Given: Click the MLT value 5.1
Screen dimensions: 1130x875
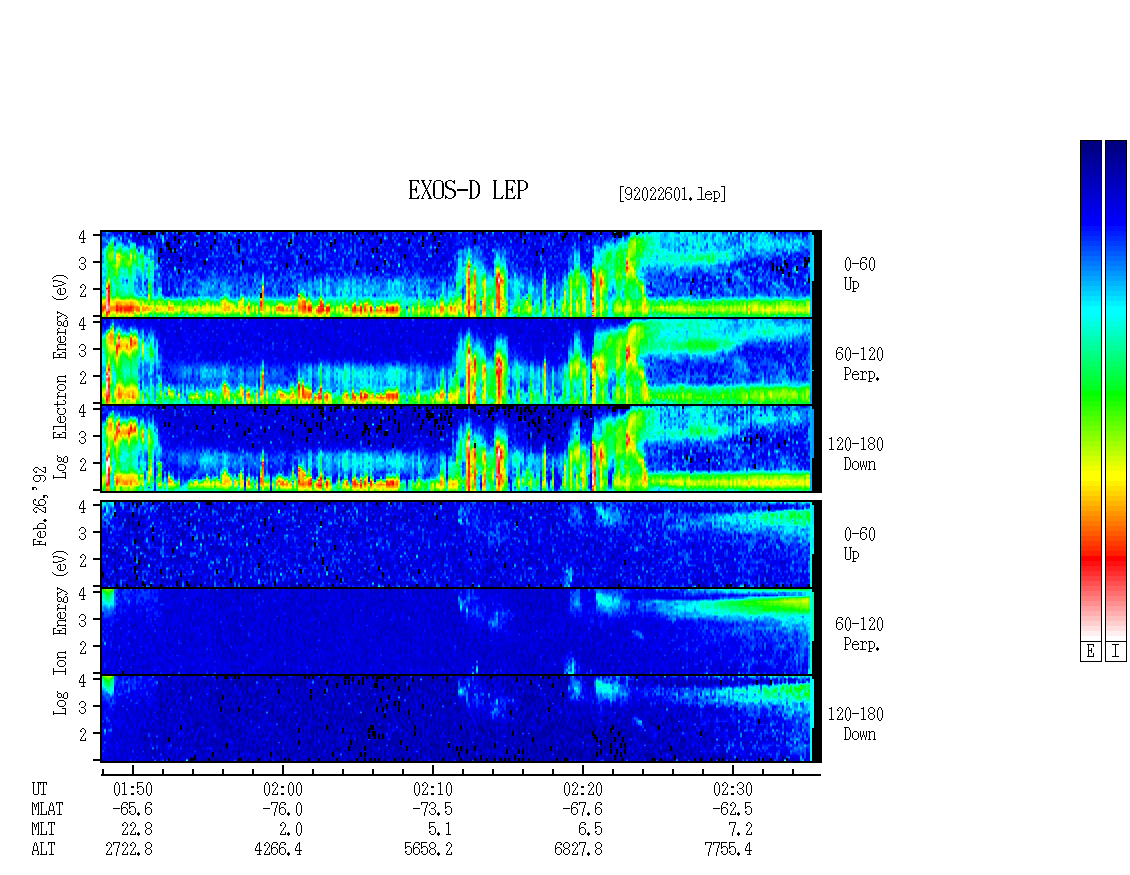Looking at the screenshot, I should click(x=440, y=830).
